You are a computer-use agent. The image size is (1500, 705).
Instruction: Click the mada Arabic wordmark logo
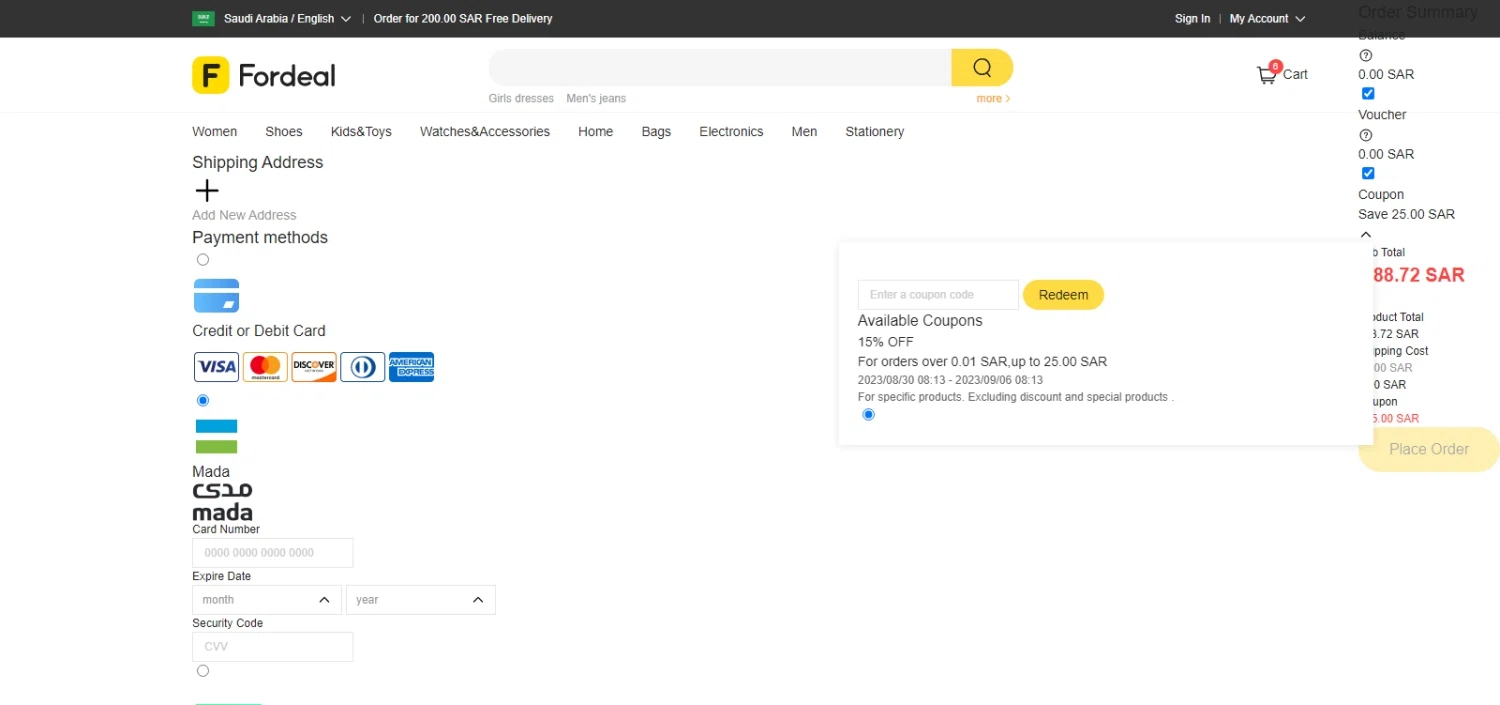[222, 502]
